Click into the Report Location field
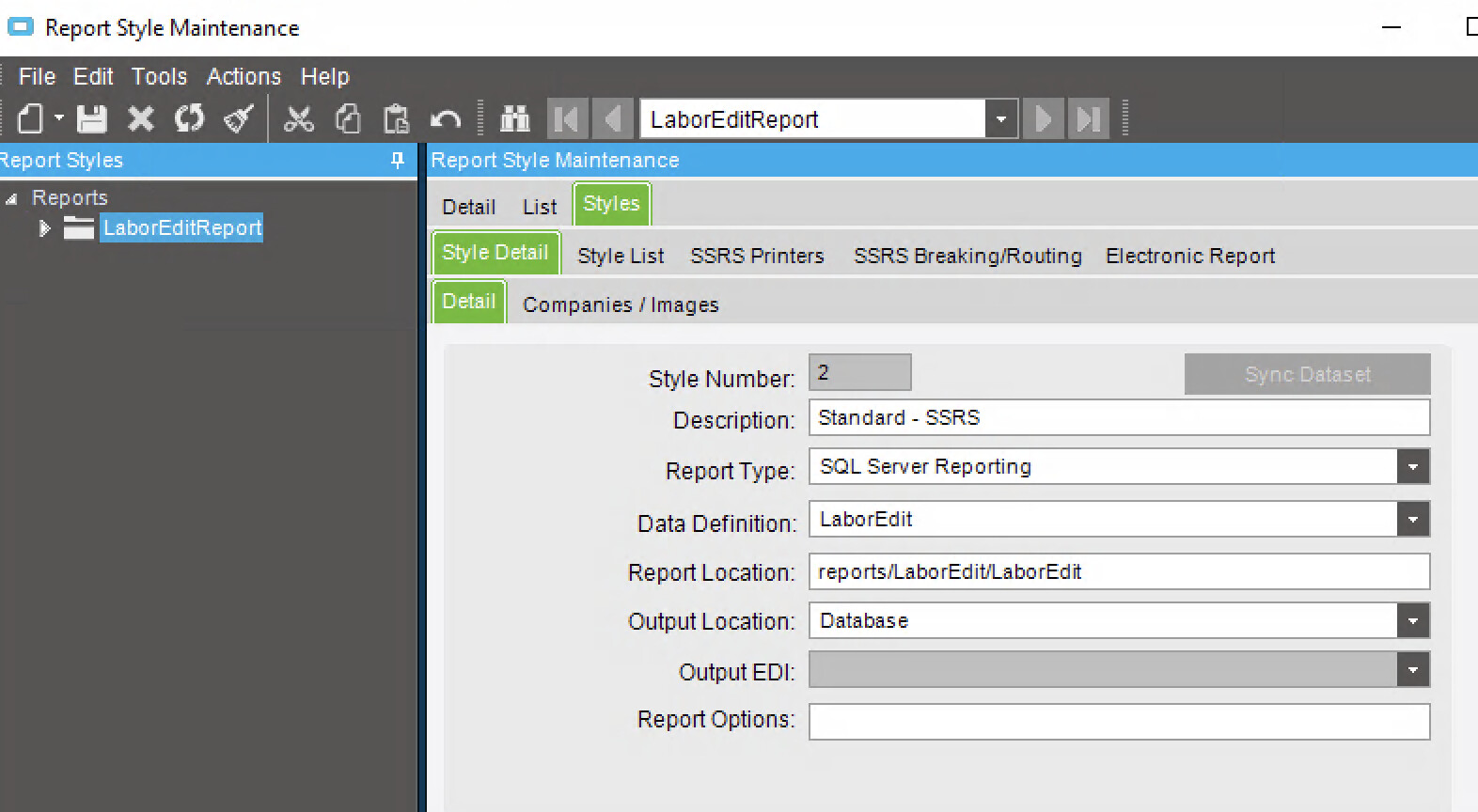The height and width of the screenshot is (812, 1478). click(x=1119, y=572)
